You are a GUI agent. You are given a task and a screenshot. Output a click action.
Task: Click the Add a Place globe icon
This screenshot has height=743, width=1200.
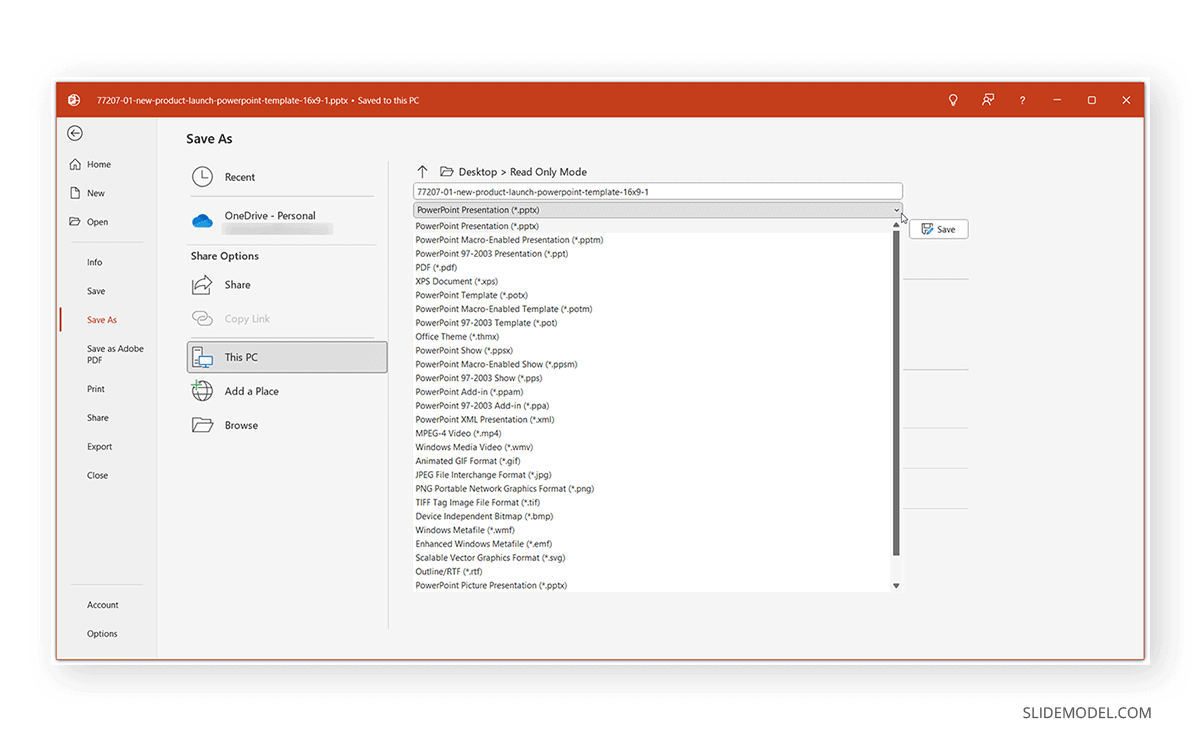pos(202,391)
